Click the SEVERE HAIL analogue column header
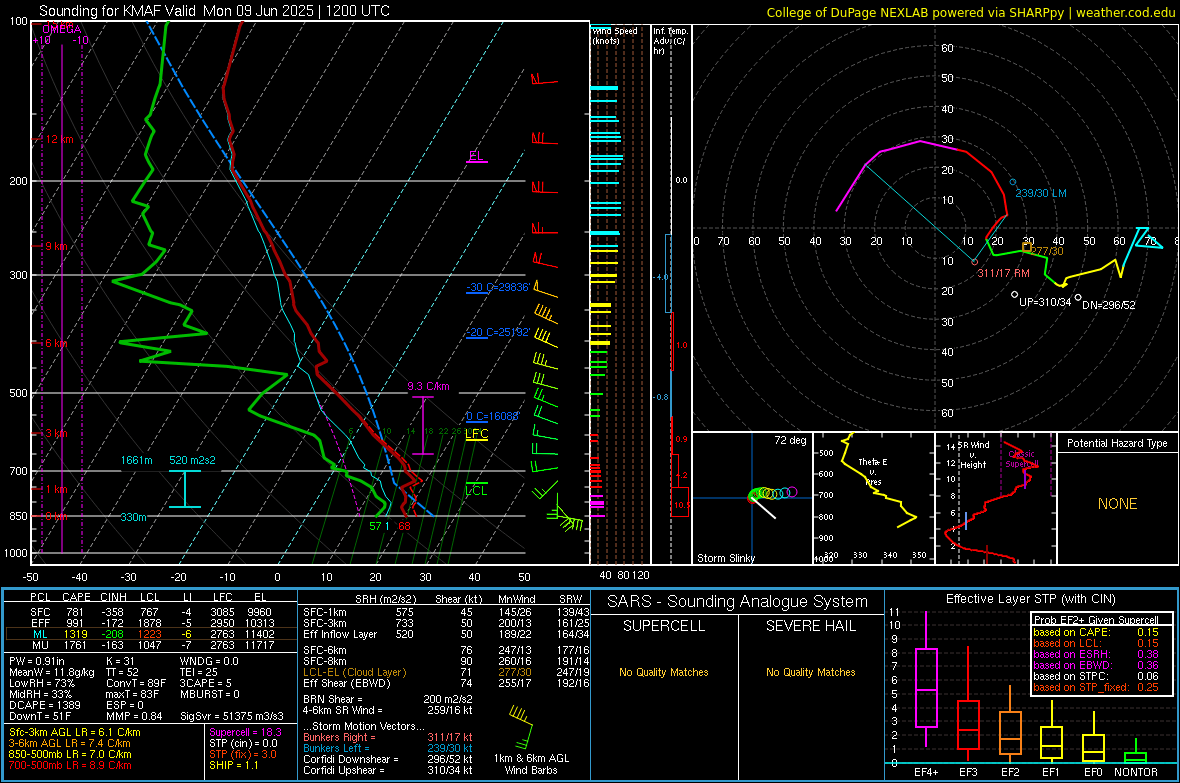 pyautogui.click(x=810, y=626)
